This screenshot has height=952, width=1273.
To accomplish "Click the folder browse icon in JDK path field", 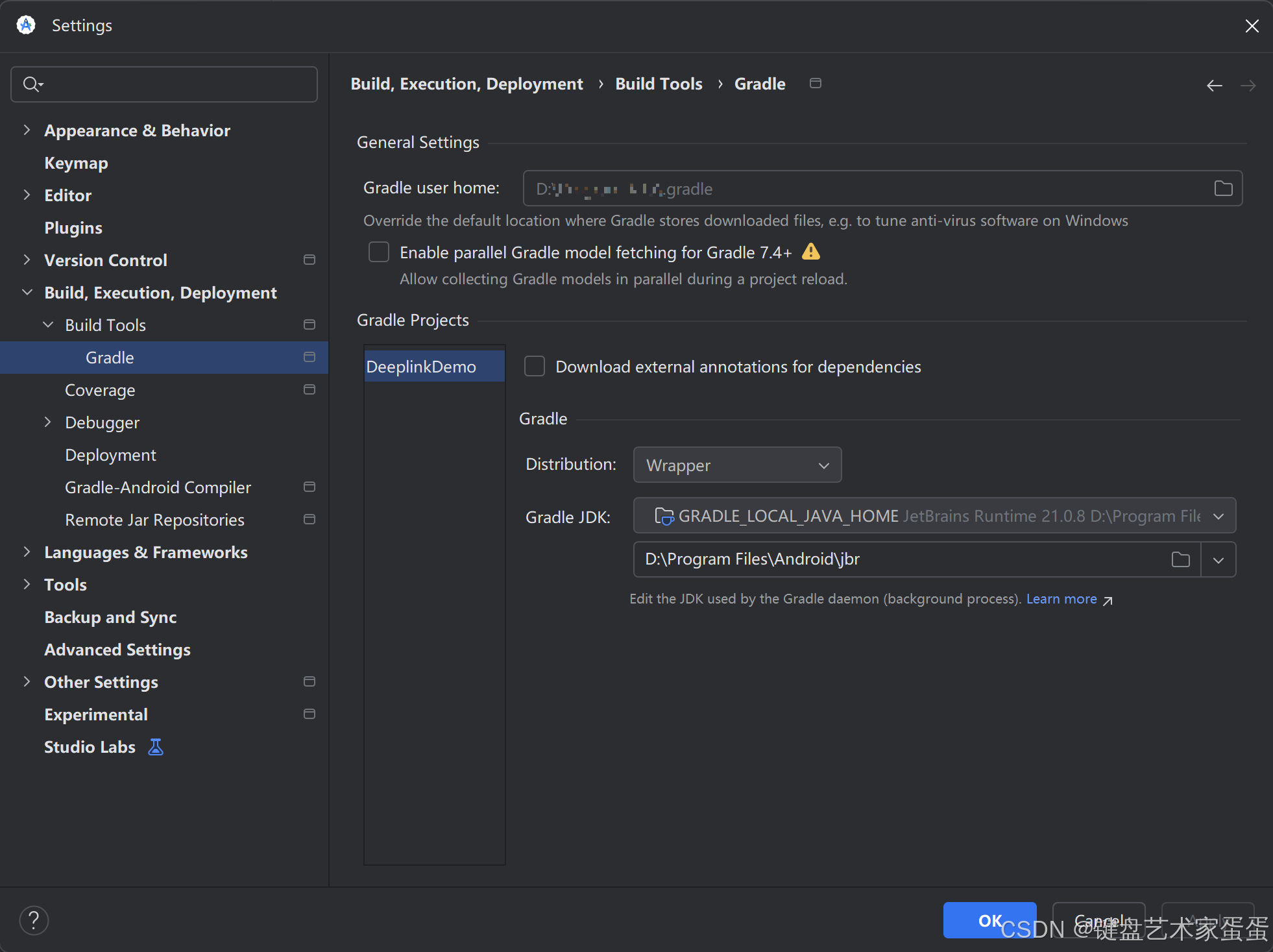I will pos(1181,559).
